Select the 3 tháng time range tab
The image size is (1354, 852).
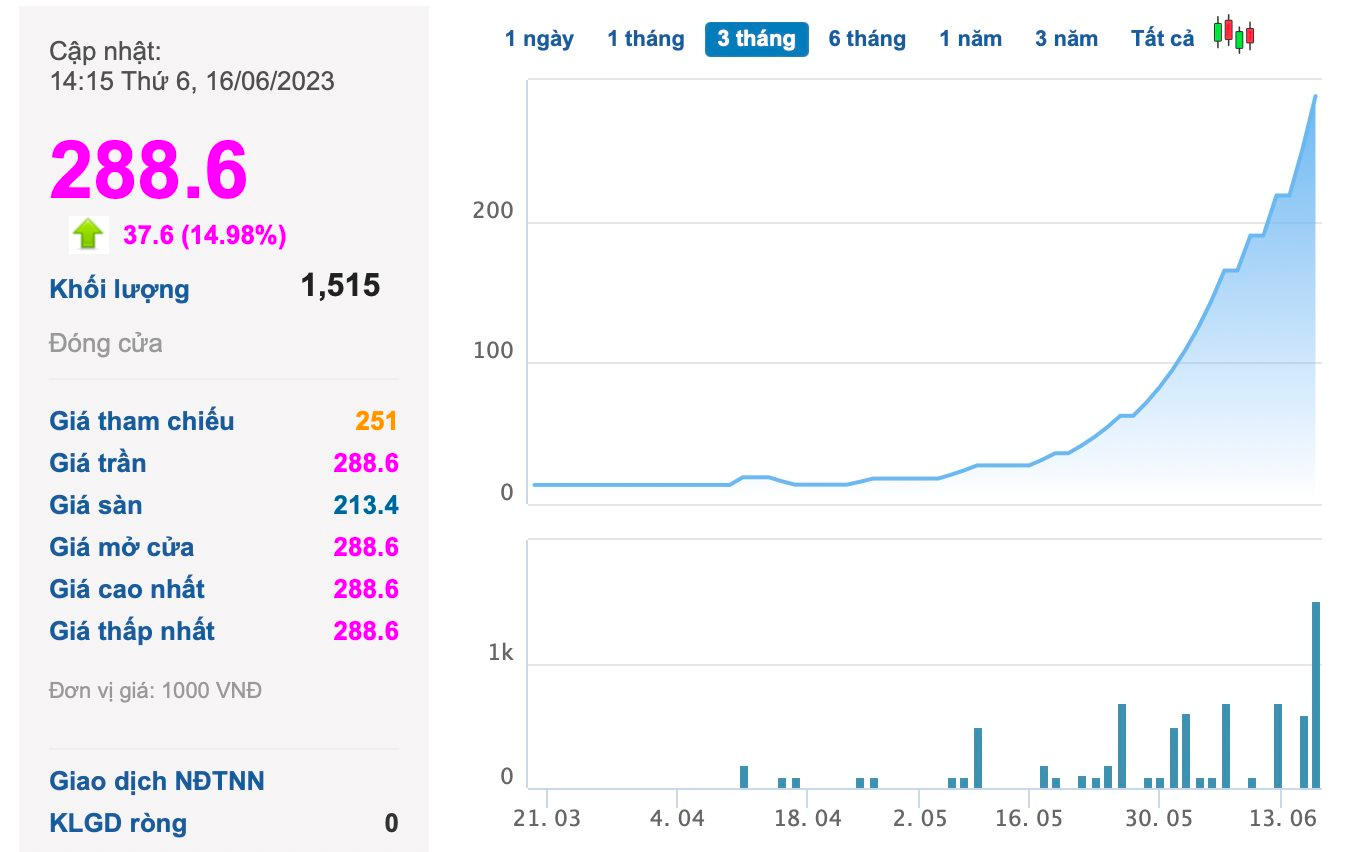click(x=757, y=39)
